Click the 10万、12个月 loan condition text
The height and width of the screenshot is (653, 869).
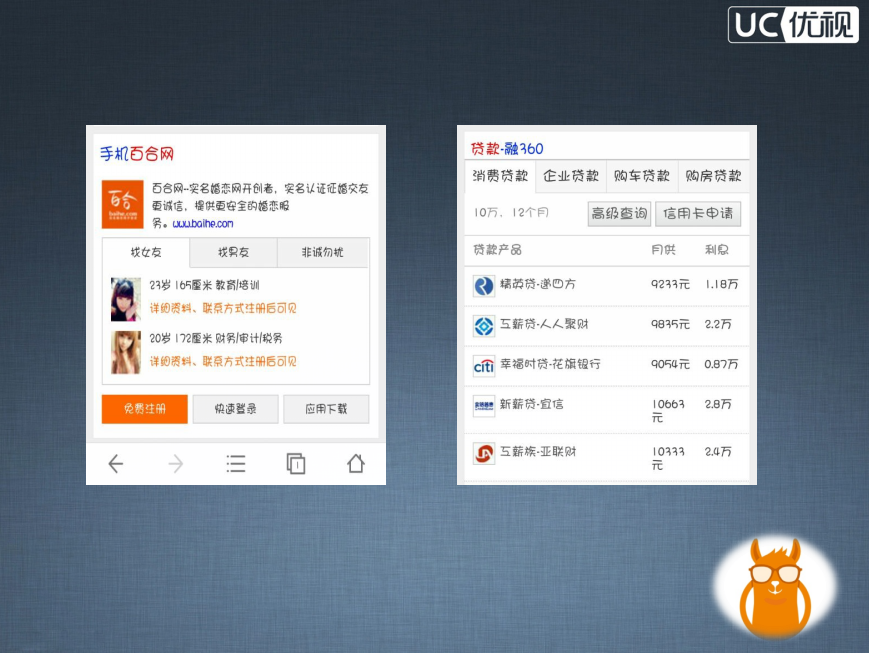(511, 213)
